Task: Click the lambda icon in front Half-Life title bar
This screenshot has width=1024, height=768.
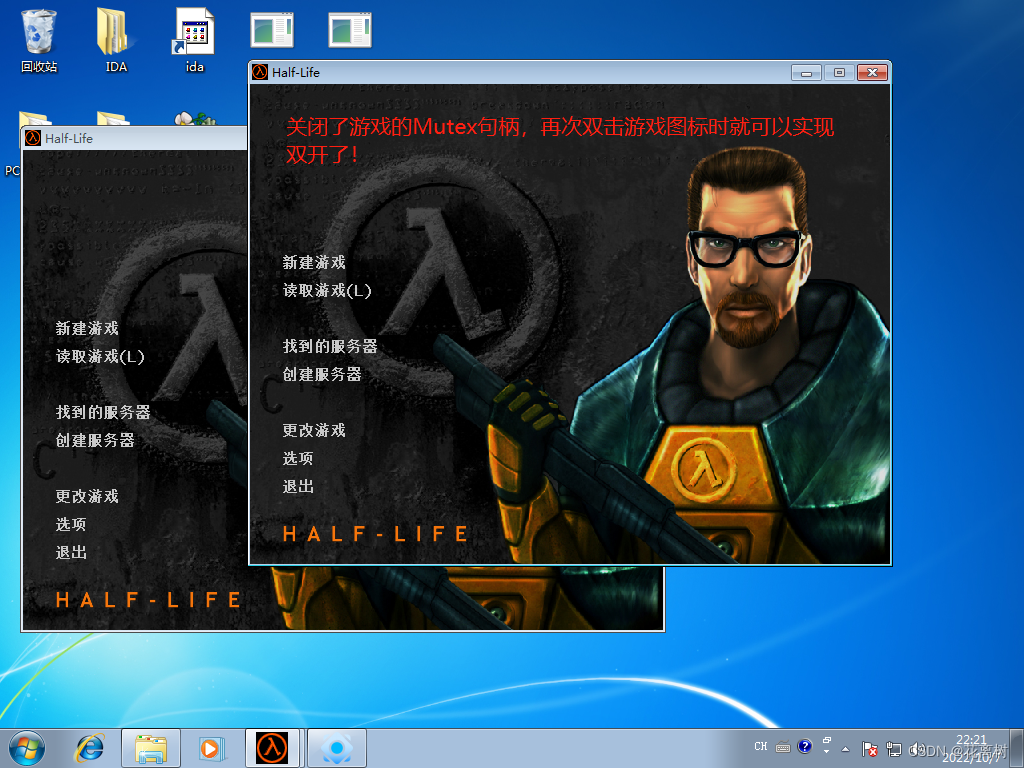Action: (x=260, y=72)
